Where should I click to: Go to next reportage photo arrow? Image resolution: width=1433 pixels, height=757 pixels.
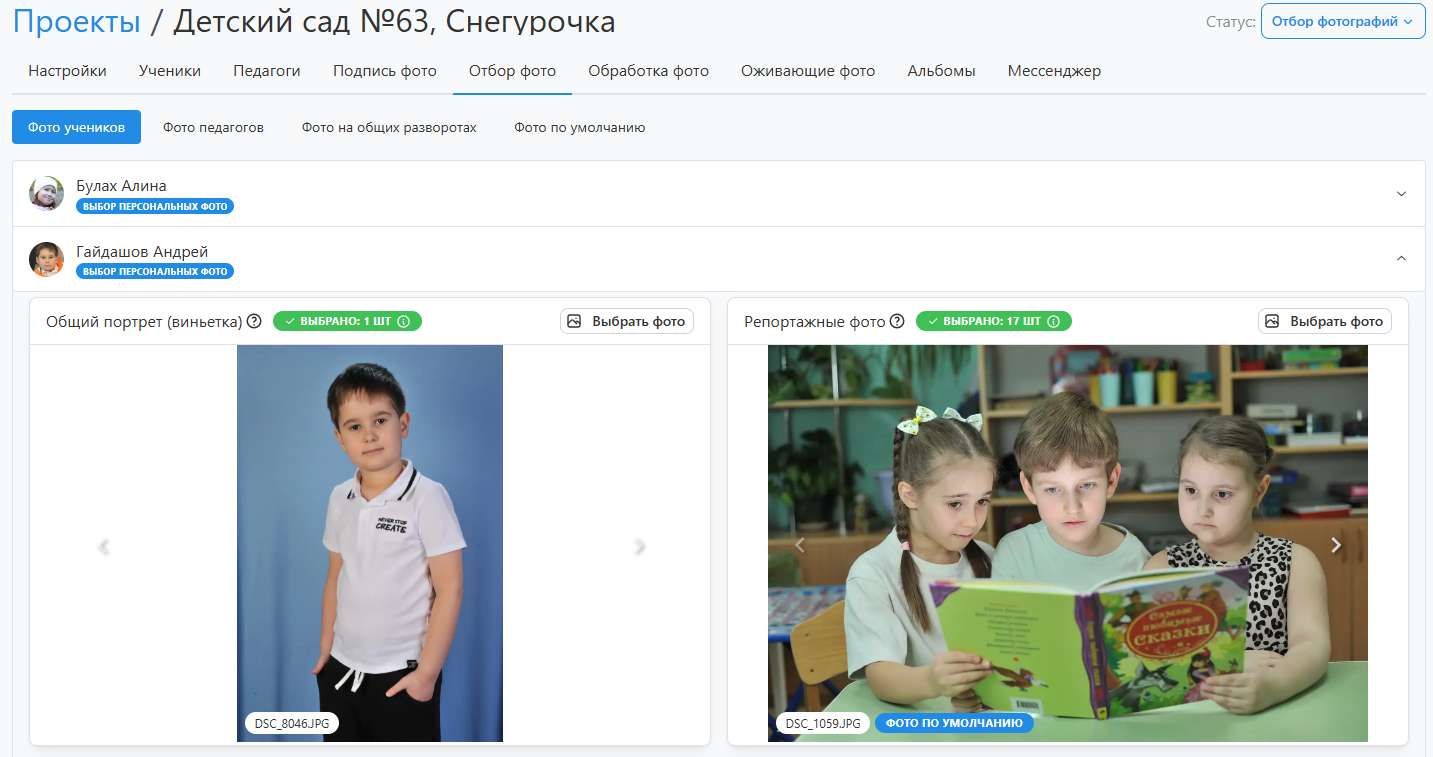tap(1335, 544)
